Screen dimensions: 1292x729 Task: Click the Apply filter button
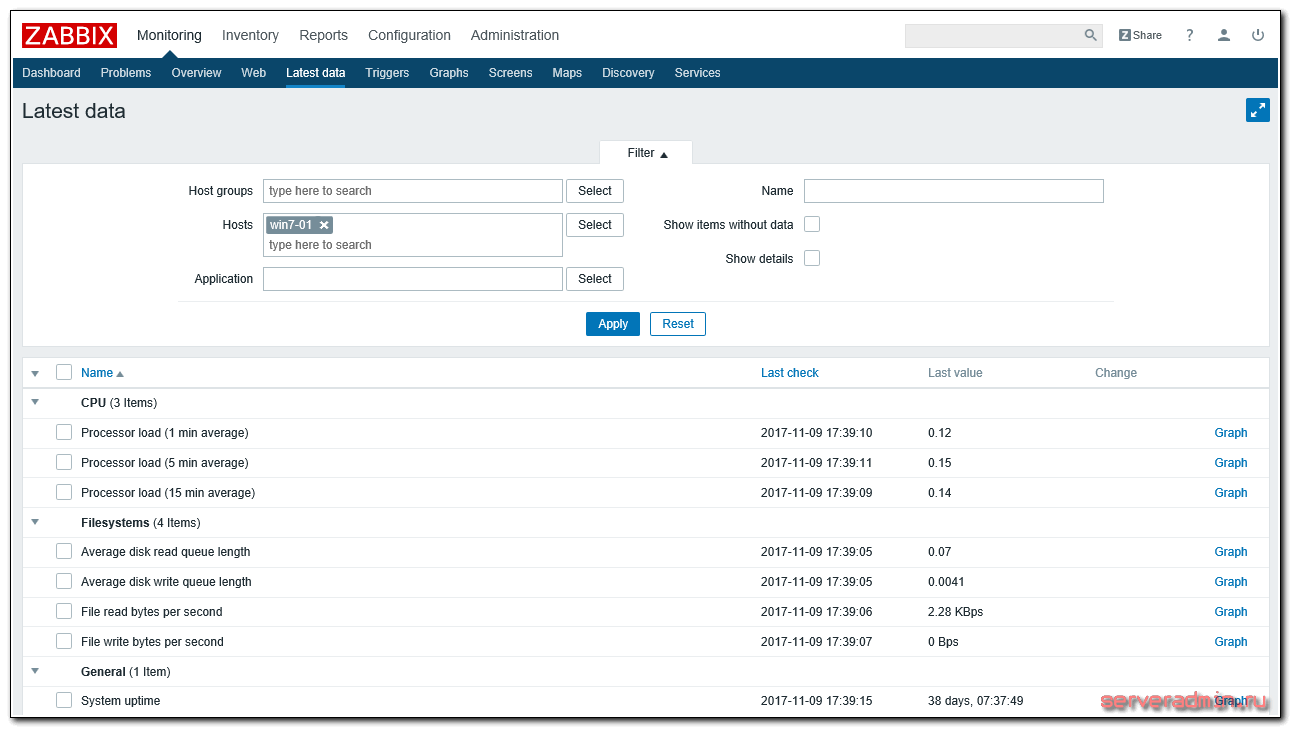tap(612, 324)
